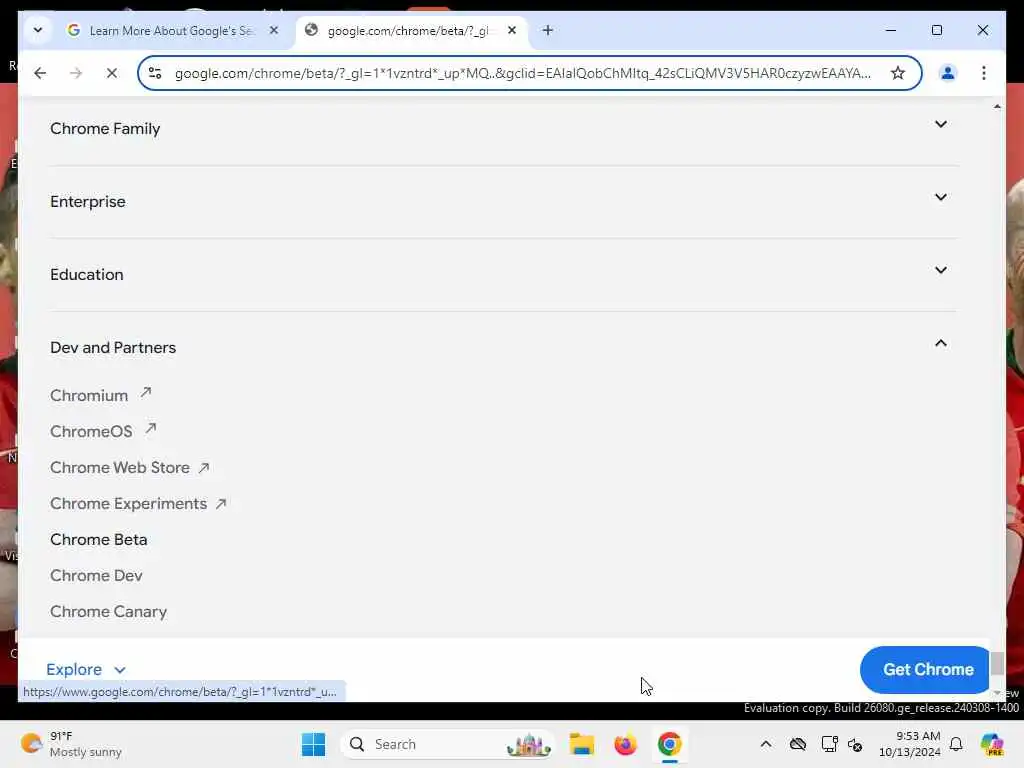Open the notifications bell icon

956,744
